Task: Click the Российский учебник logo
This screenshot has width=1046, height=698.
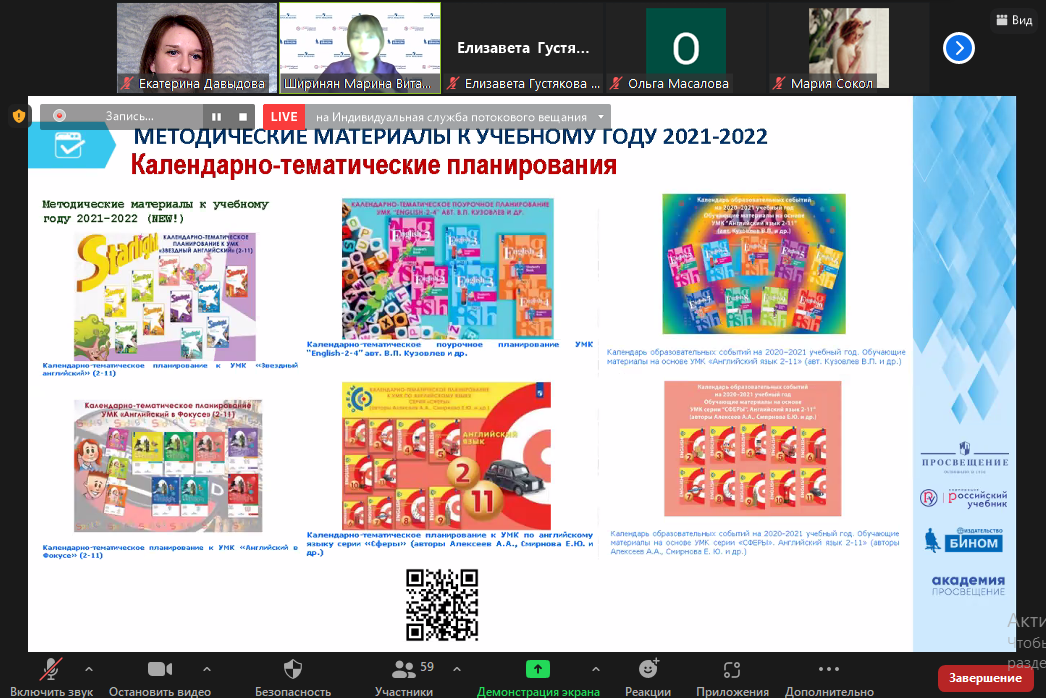Action: [964, 498]
